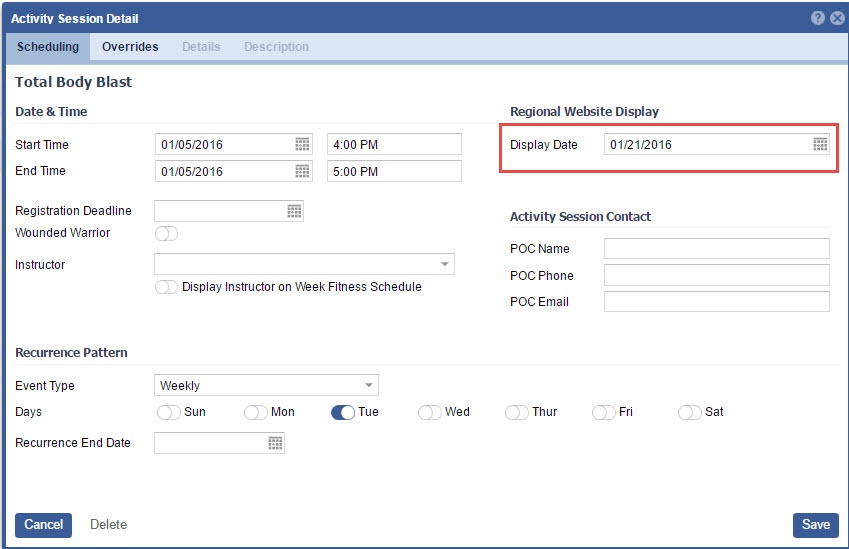Open the Display Date calendar picker
This screenshot has height=549, width=849.
tap(820, 145)
